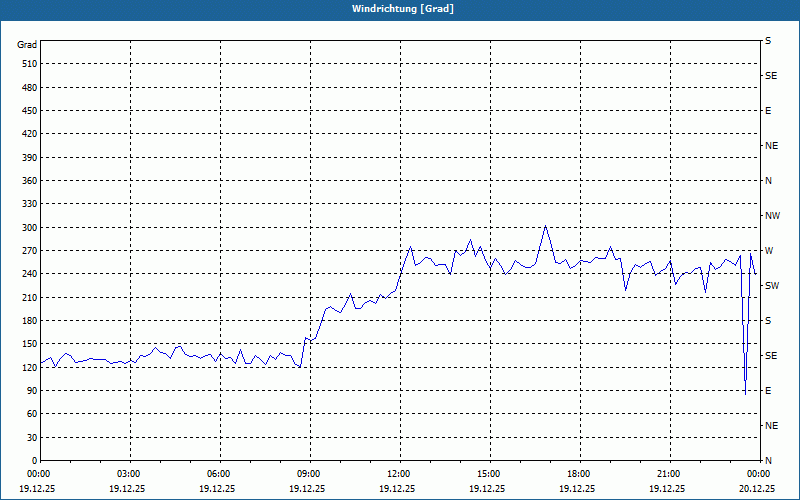Image resolution: width=800 pixels, height=500 pixels.
Task: Click the Windrichtung [Grad] chart title
Action: [403, 9]
